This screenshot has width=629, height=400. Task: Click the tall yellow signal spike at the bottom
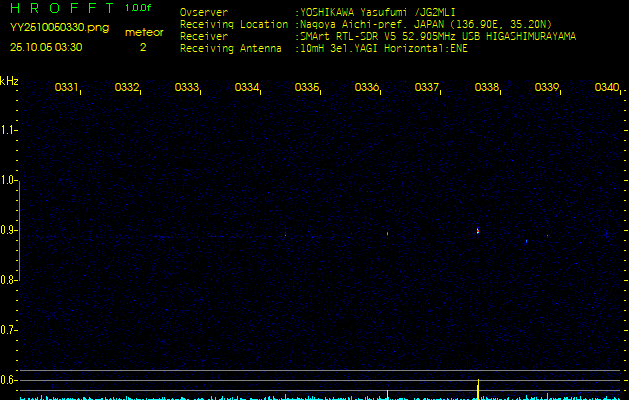pos(478,389)
